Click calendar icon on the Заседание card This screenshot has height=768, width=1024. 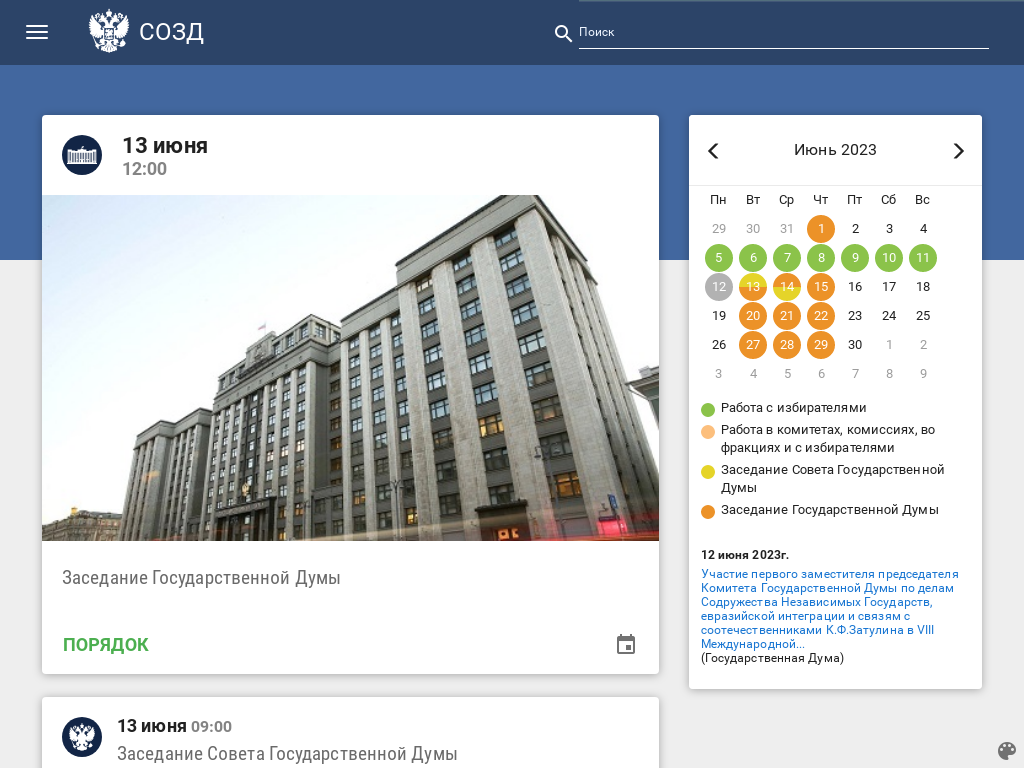tap(626, 644)
